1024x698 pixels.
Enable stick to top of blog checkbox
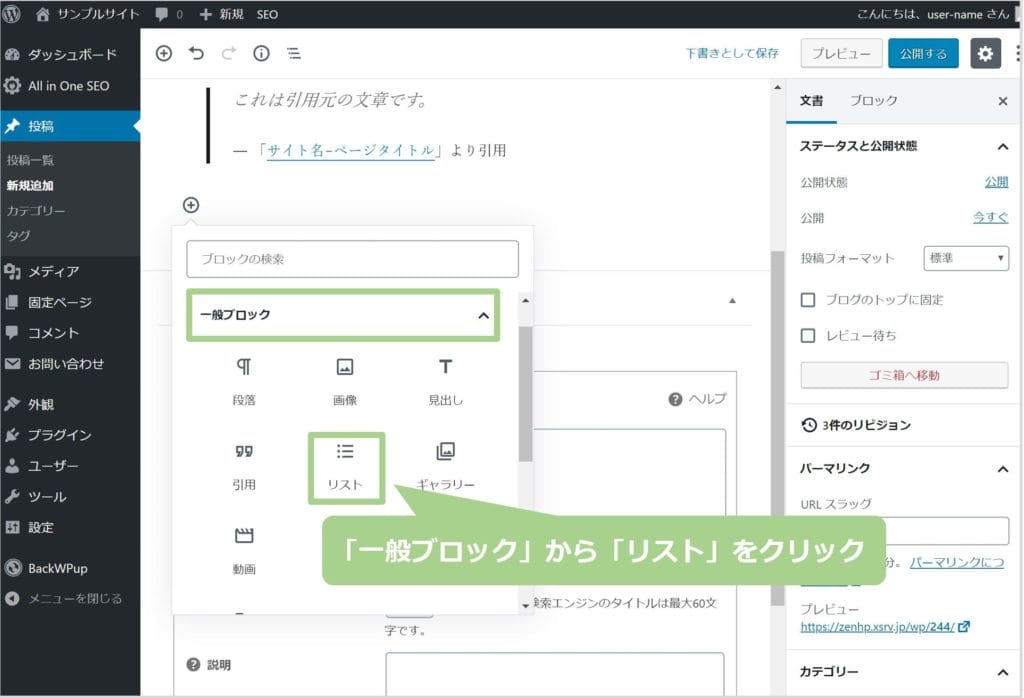coord(808,300)
